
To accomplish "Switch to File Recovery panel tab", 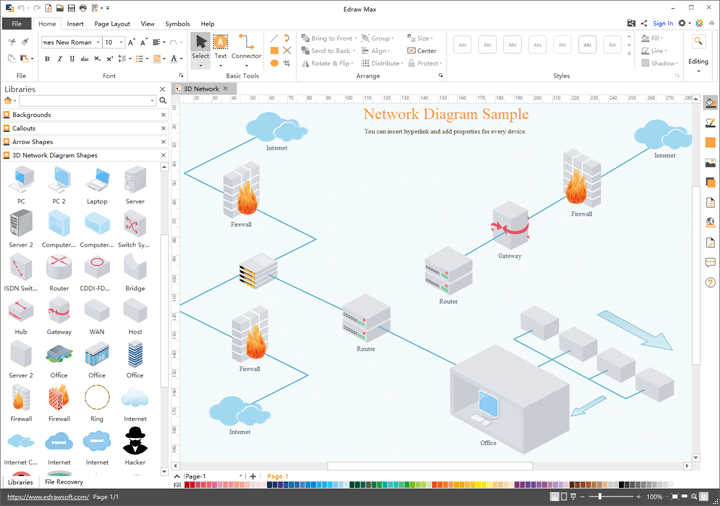I will click(x=64, y=482).
